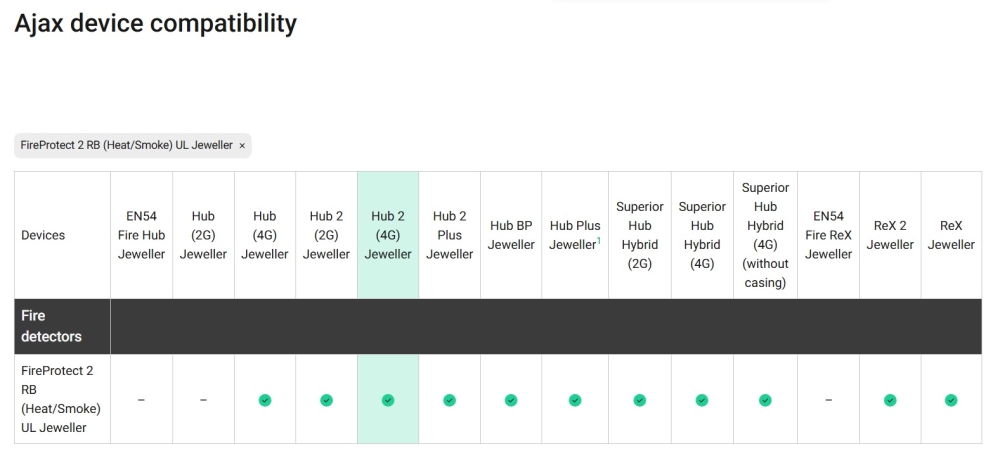Click the Fire detectors section row header
This screenshot has height=451, width=1000.
point(52,326)
